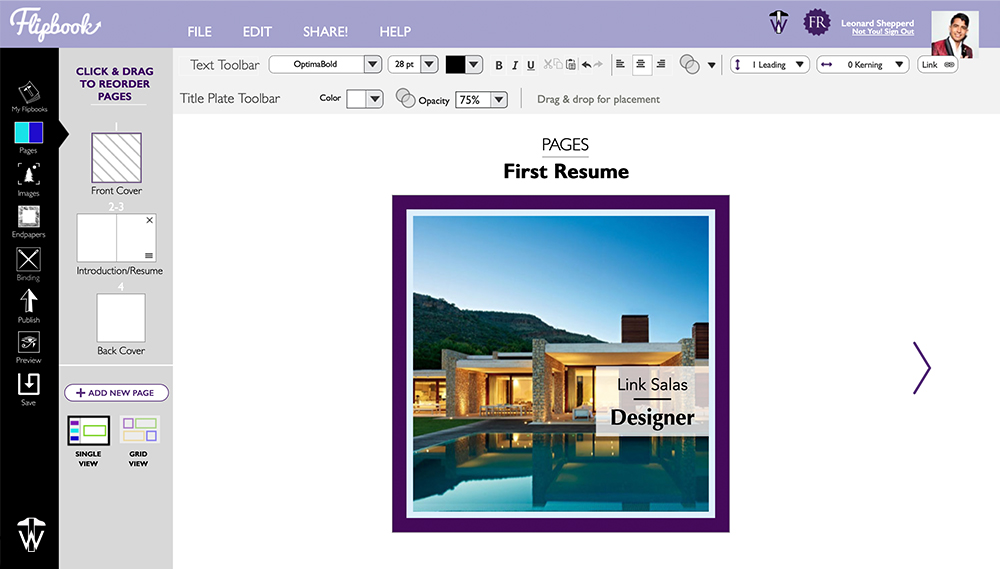Image resolution: width=1000 pixels, height=569 pixels.
Task: Expand the text opacity dropdown arrow
Action: point(711,65)
